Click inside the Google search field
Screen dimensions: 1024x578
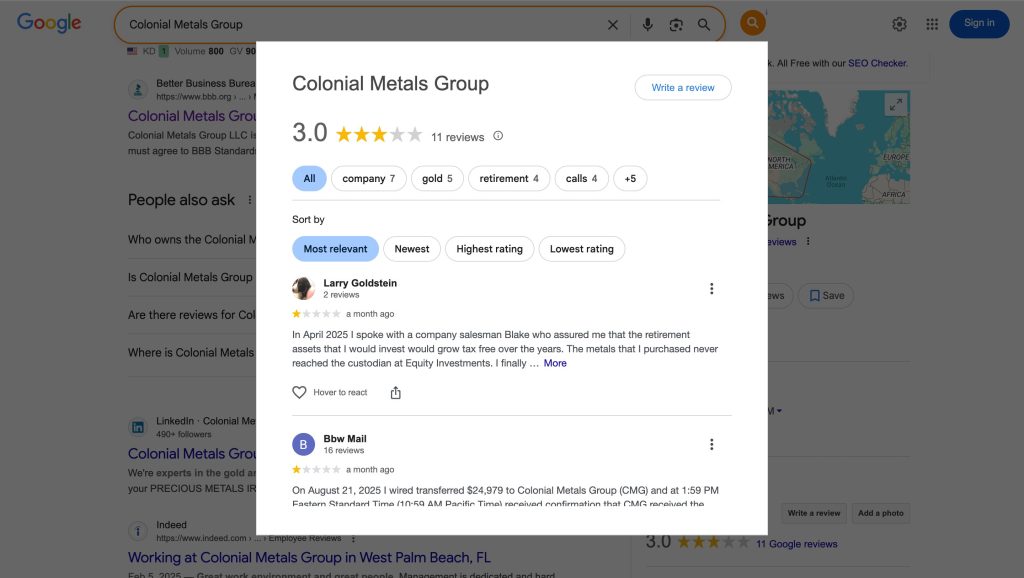pyautogui.click(x=360, y=25)
